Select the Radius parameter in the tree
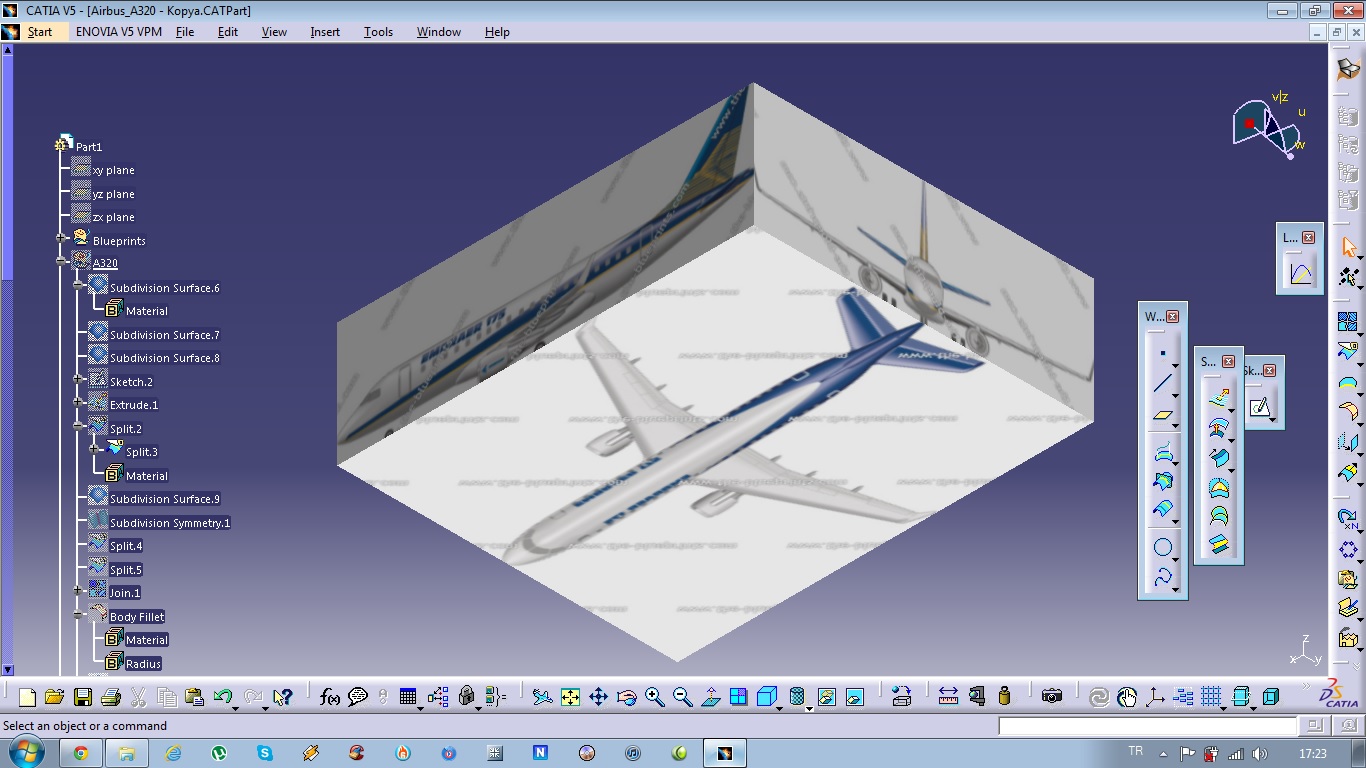The height and width of the screenshot is (768, 1366). [x=143, y=664]
